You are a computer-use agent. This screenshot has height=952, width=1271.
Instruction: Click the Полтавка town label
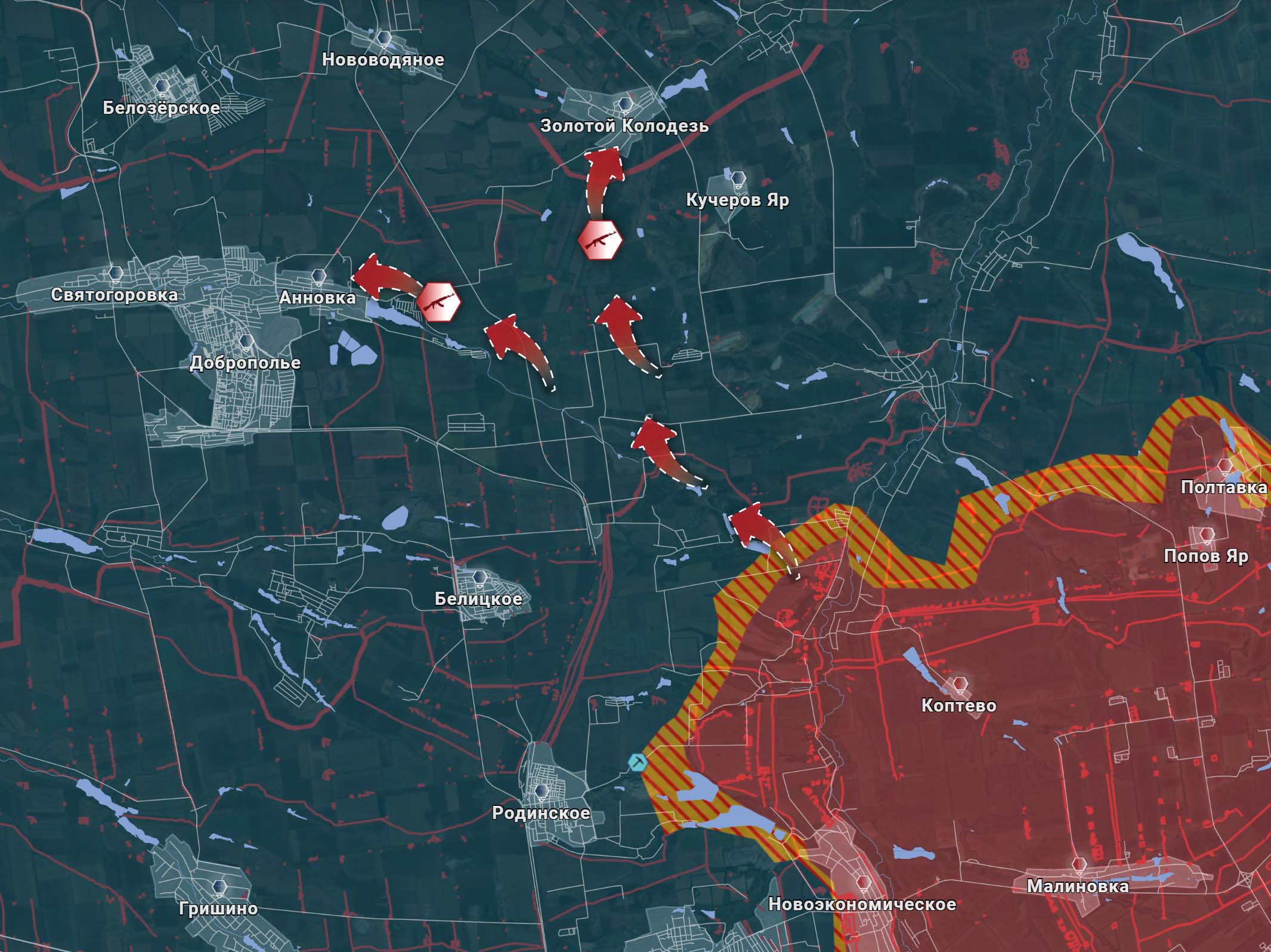tap(1224, 487)
